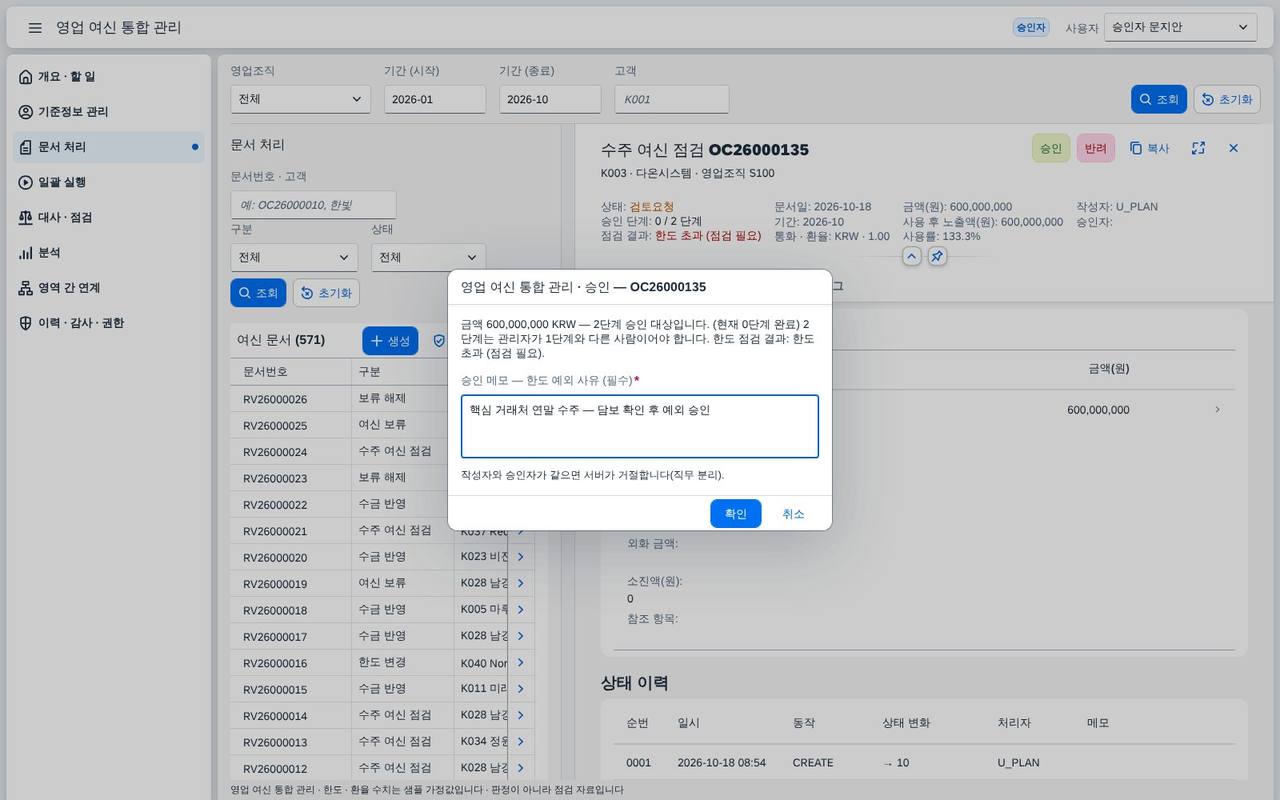This screenshot has height=800, width=1280.
Task: Click 확인 in the approval dialog
Action: 736,513
